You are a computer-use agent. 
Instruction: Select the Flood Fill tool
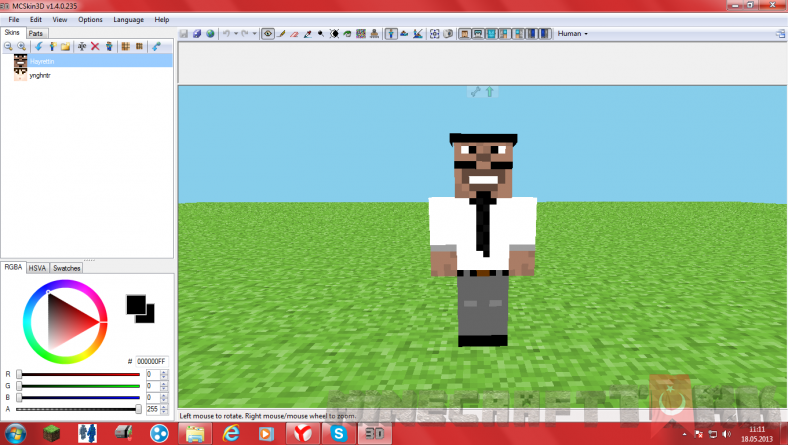[x=347, y=34]
